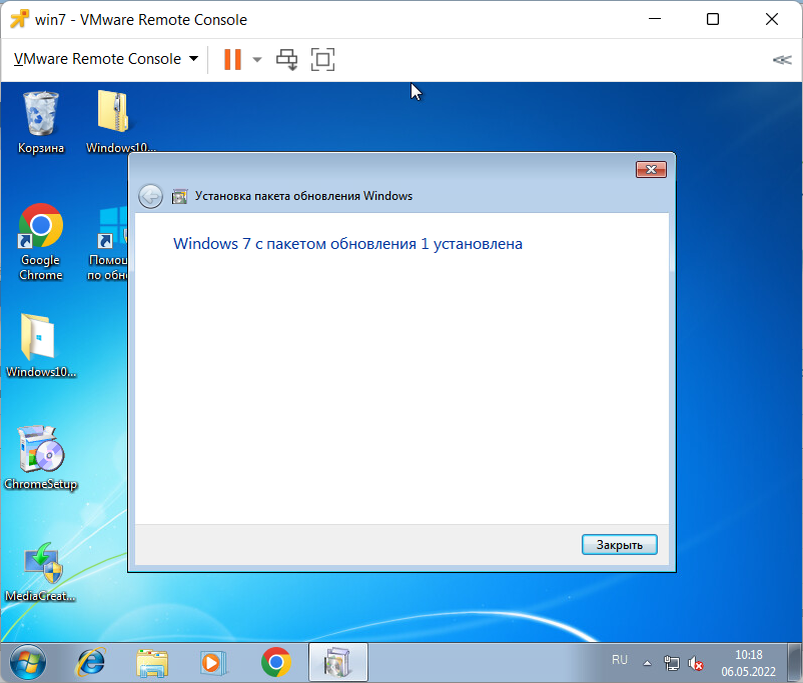This screenshot has height=683, width=803.
Task: Select the Windows10 folder icon on desktop
Action: pos(41,346)
